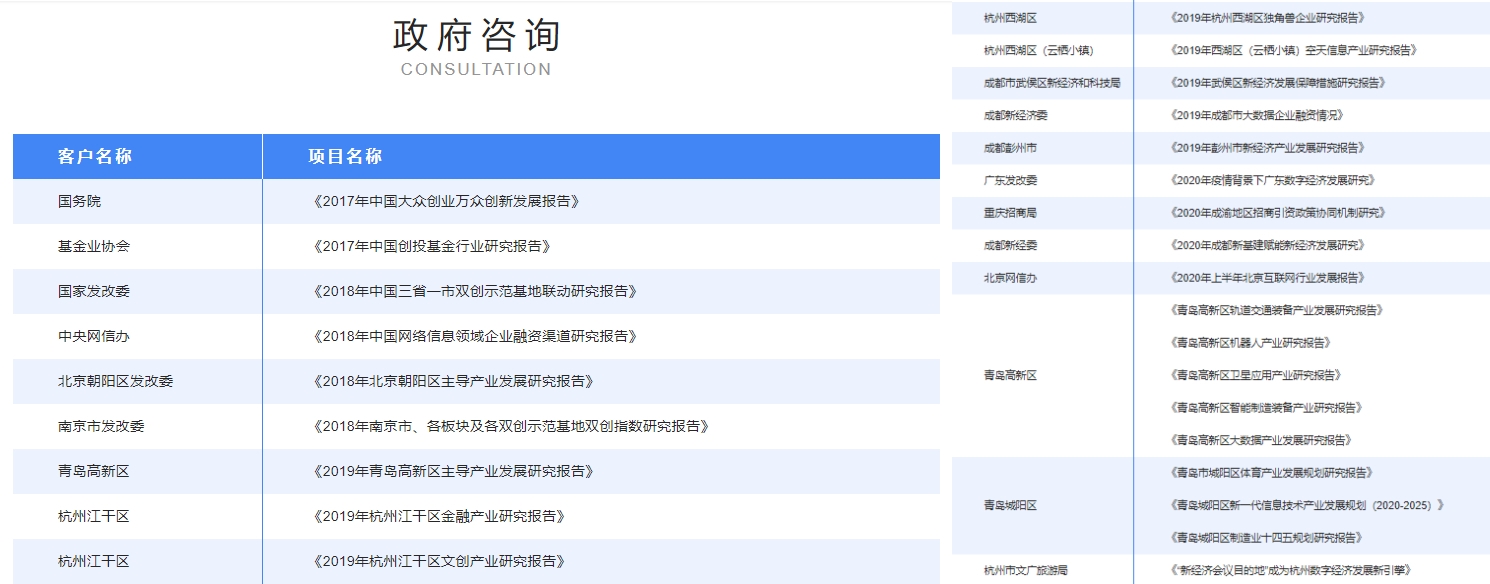Open 2019年西湖区（云栖小镇）空天信息产业研究报告 entry
This screenshot has width=1490, height=584.
click(1293, 50)
